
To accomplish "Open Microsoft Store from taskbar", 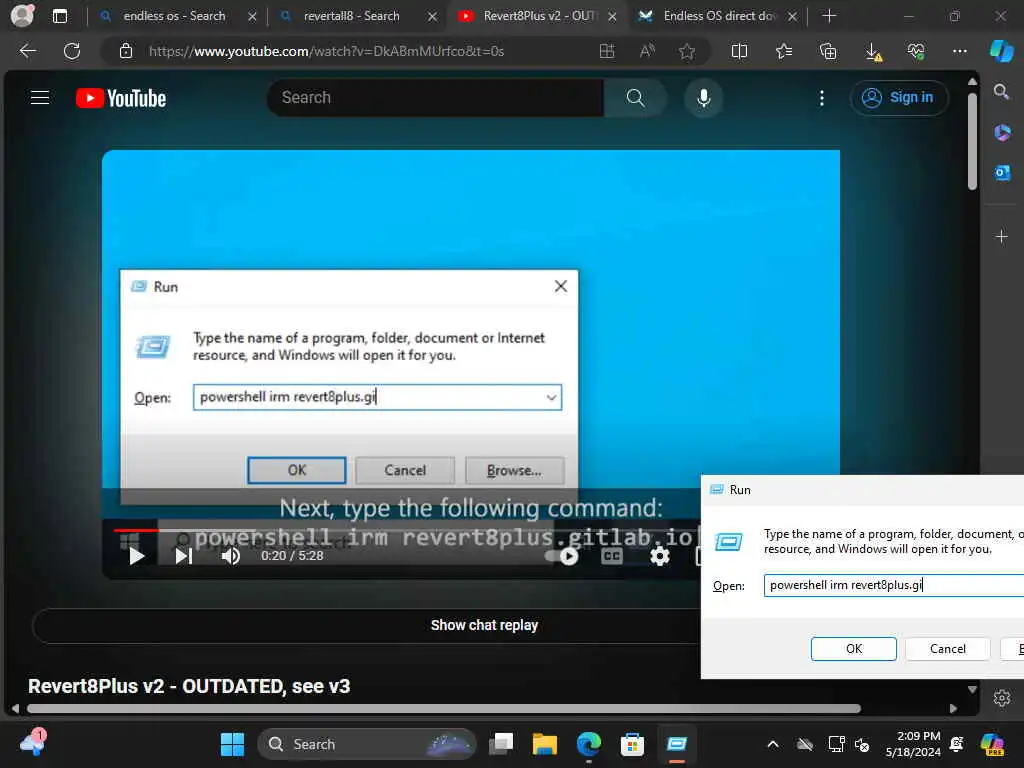I will pos(632,744).
